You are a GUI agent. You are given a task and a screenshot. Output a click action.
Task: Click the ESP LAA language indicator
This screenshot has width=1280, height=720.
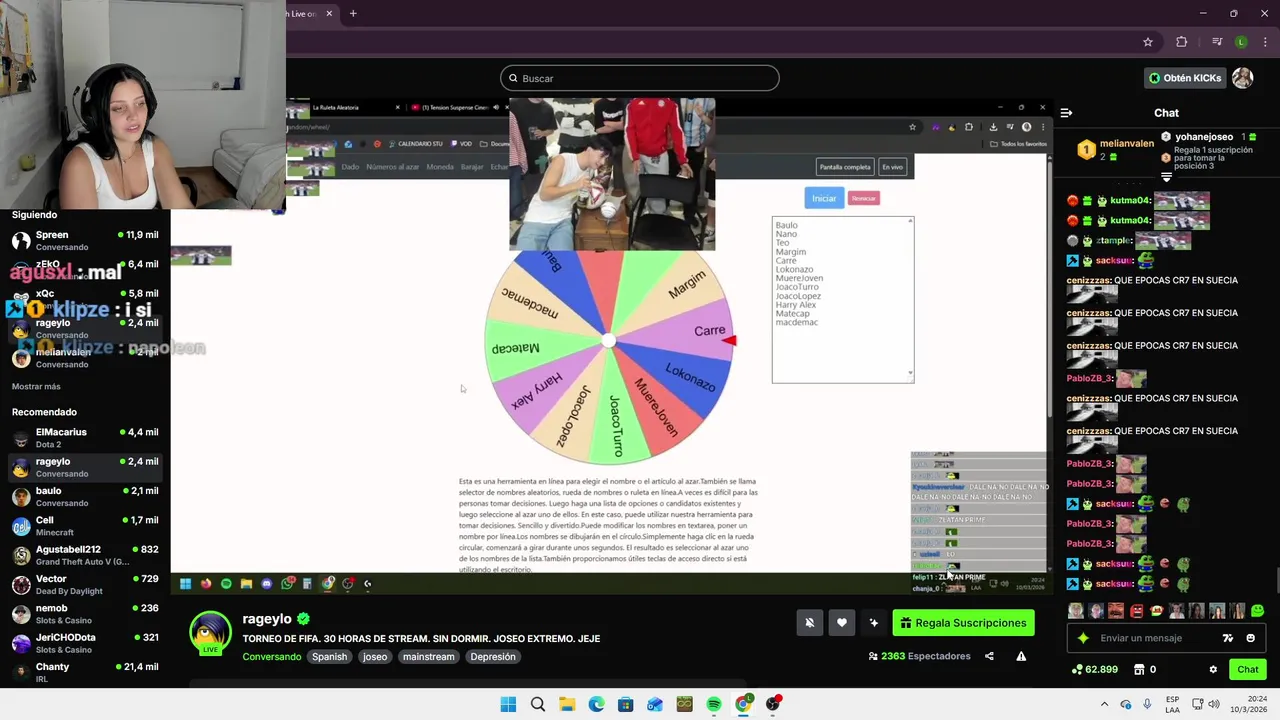pyautogui.click(x=1173, y=704)
